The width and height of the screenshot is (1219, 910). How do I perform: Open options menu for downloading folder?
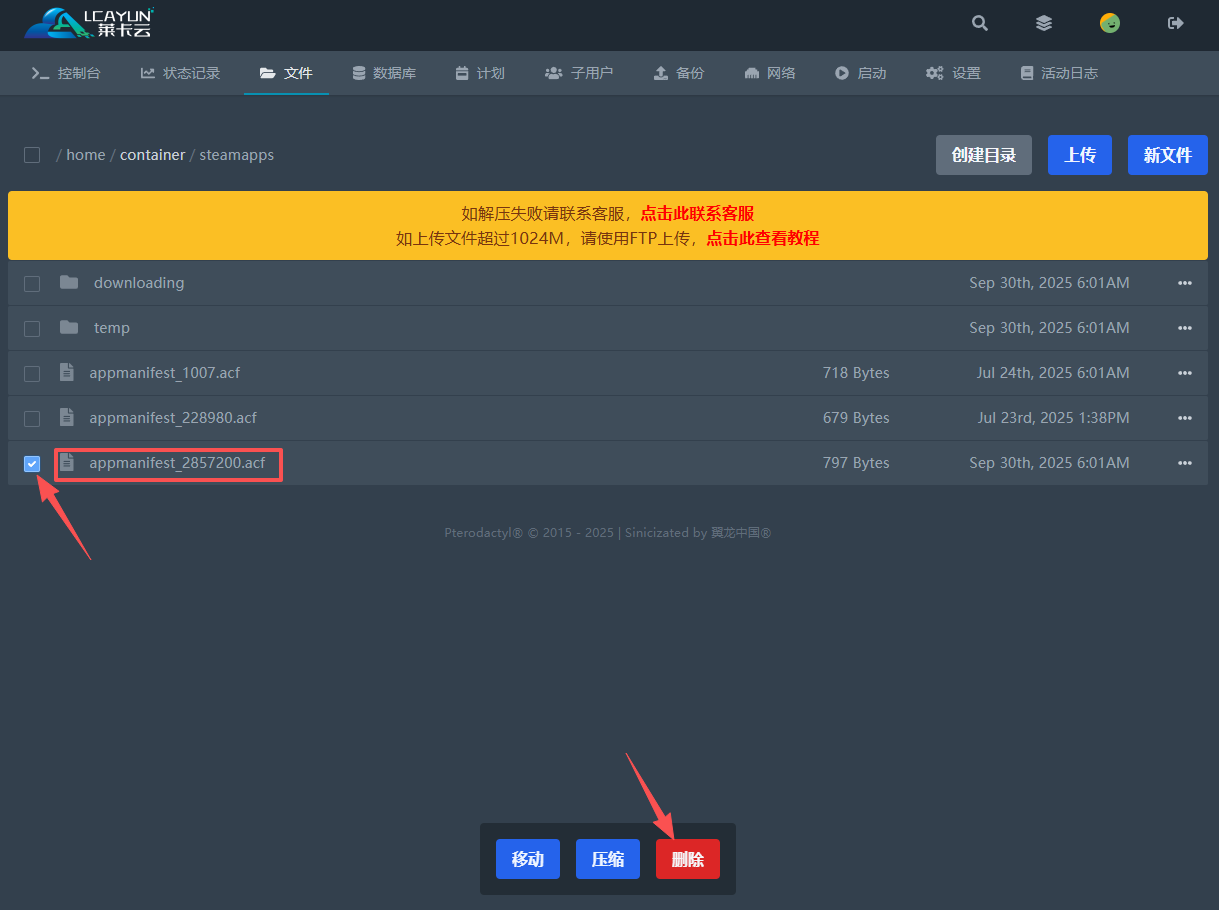(x=1185, y=283)
